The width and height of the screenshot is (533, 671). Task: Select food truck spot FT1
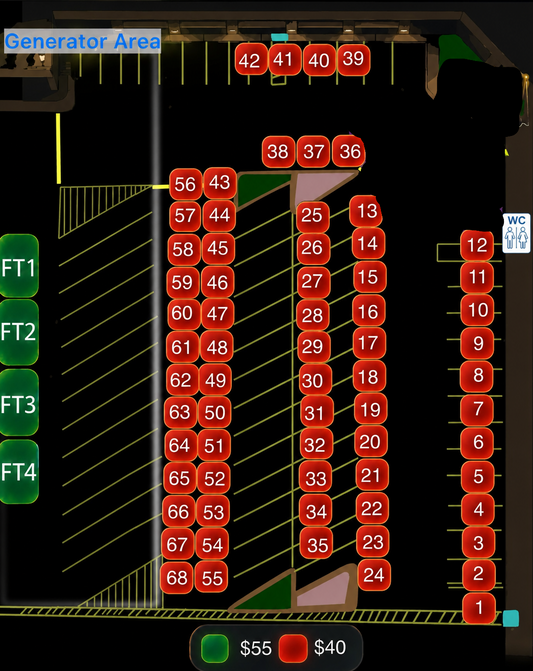pos(19,266)
